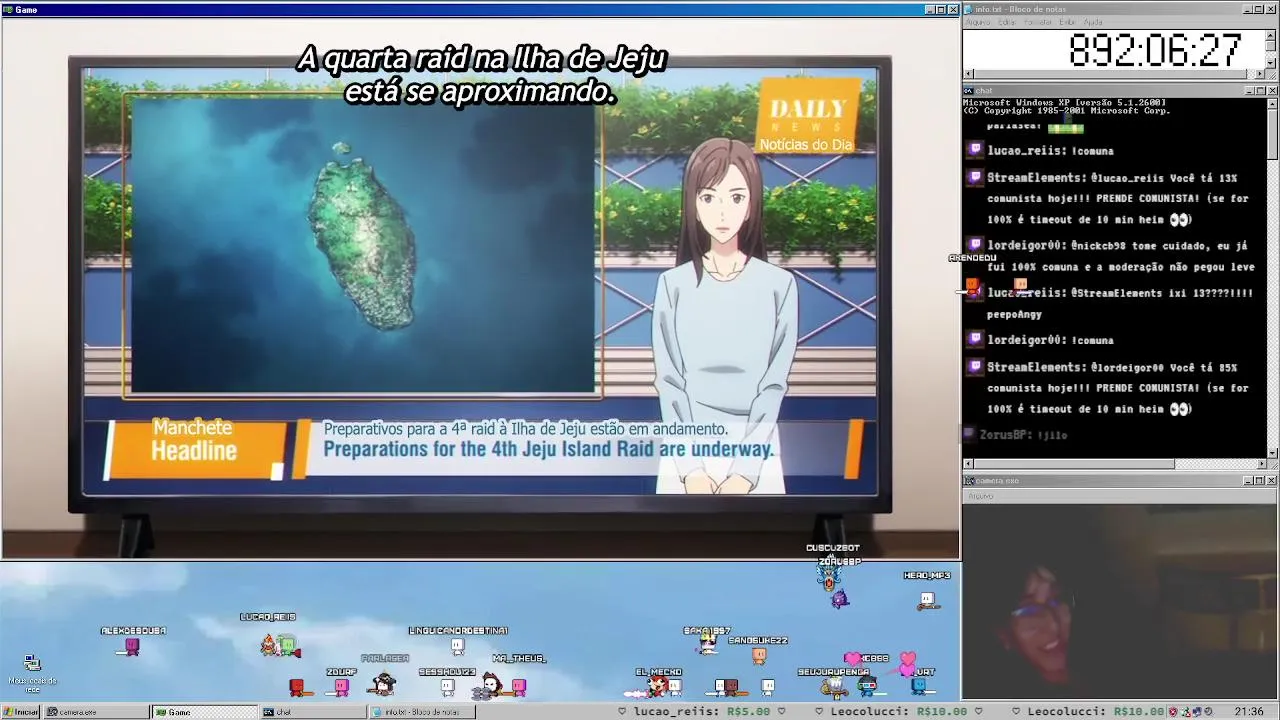Click the webcam feed in camera.exe
1280x720 pixels.
1120,601
